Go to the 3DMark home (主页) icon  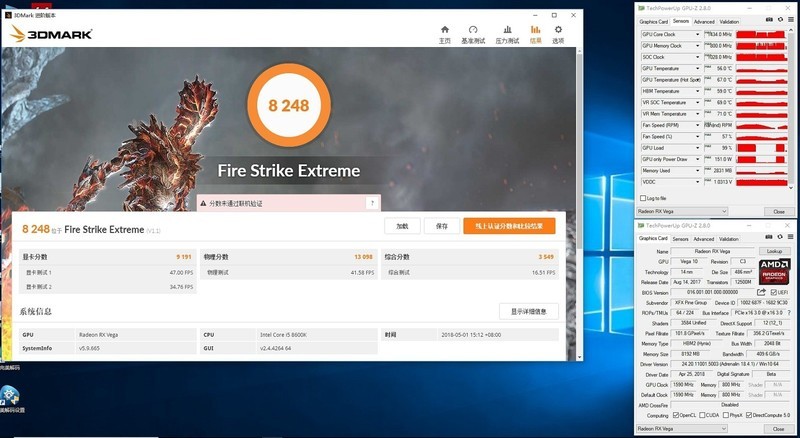click(x=445, y=30)
